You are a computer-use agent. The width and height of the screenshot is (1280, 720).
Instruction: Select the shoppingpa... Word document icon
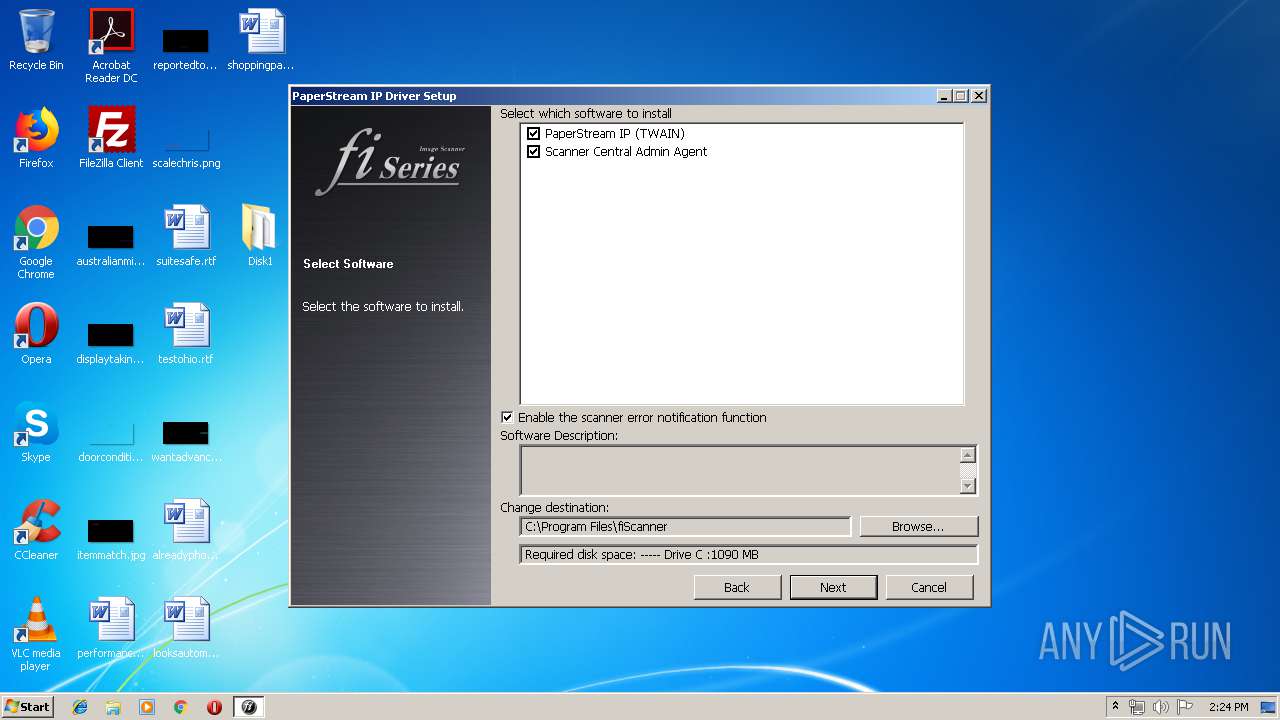tap(261, 40)
